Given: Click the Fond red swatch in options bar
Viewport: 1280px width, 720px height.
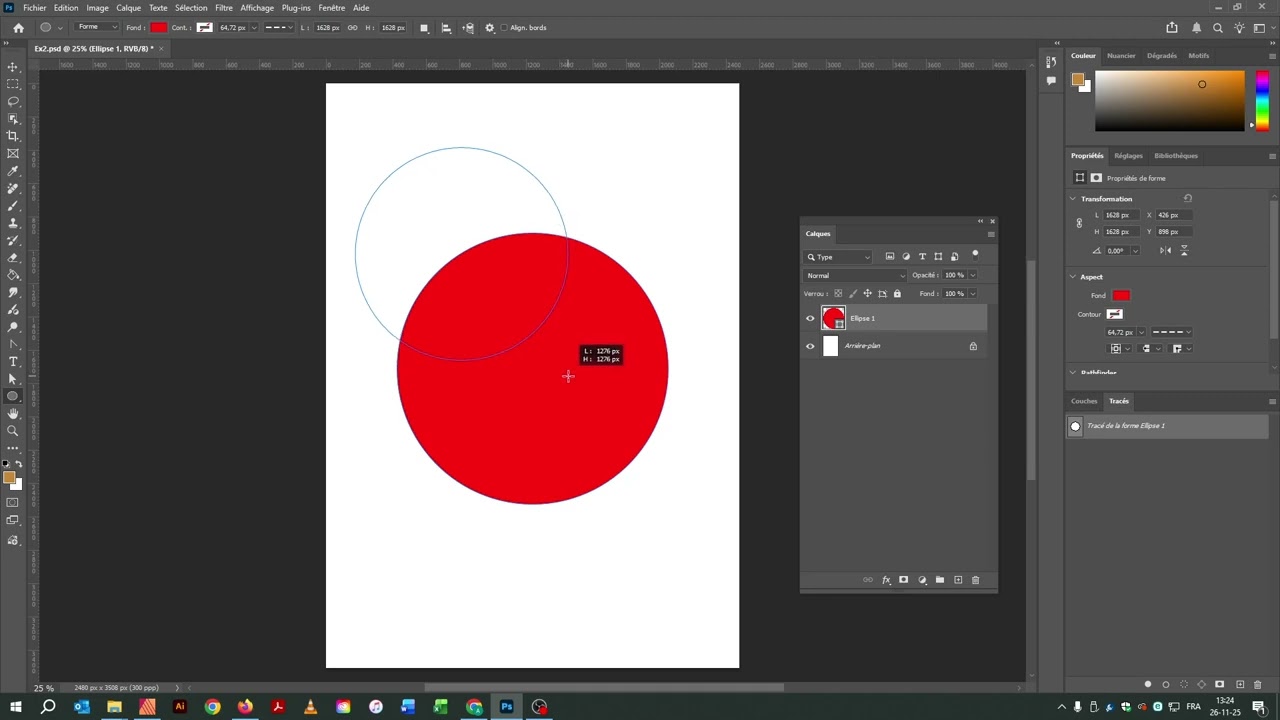Looking at the screenshot, I should pos(159,28).
